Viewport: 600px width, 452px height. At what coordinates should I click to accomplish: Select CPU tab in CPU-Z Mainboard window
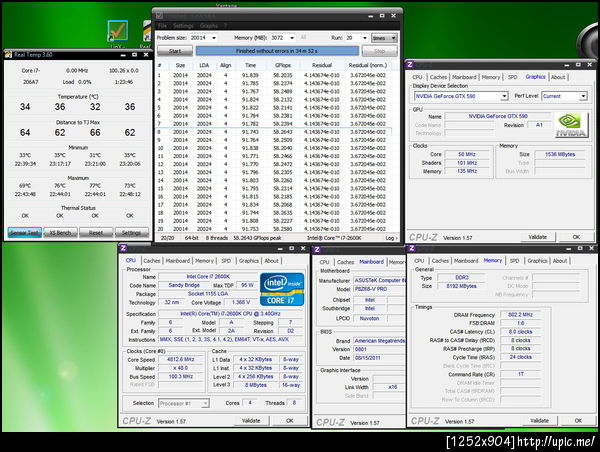coord(324,262)
